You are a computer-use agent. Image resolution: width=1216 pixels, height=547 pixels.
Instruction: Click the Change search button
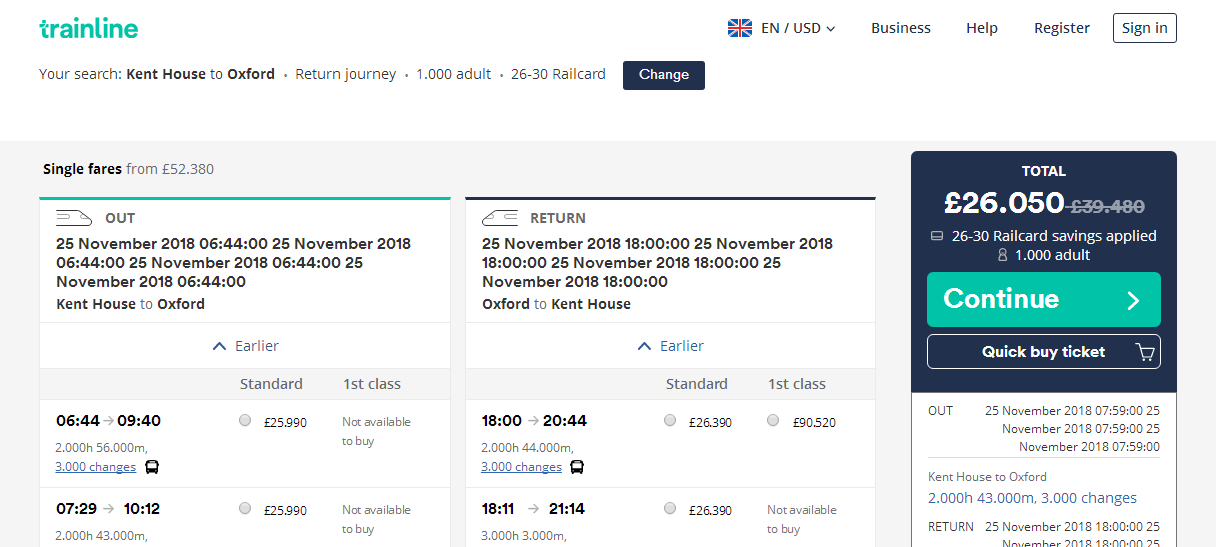pyautogui.click(x=663, y=75)
